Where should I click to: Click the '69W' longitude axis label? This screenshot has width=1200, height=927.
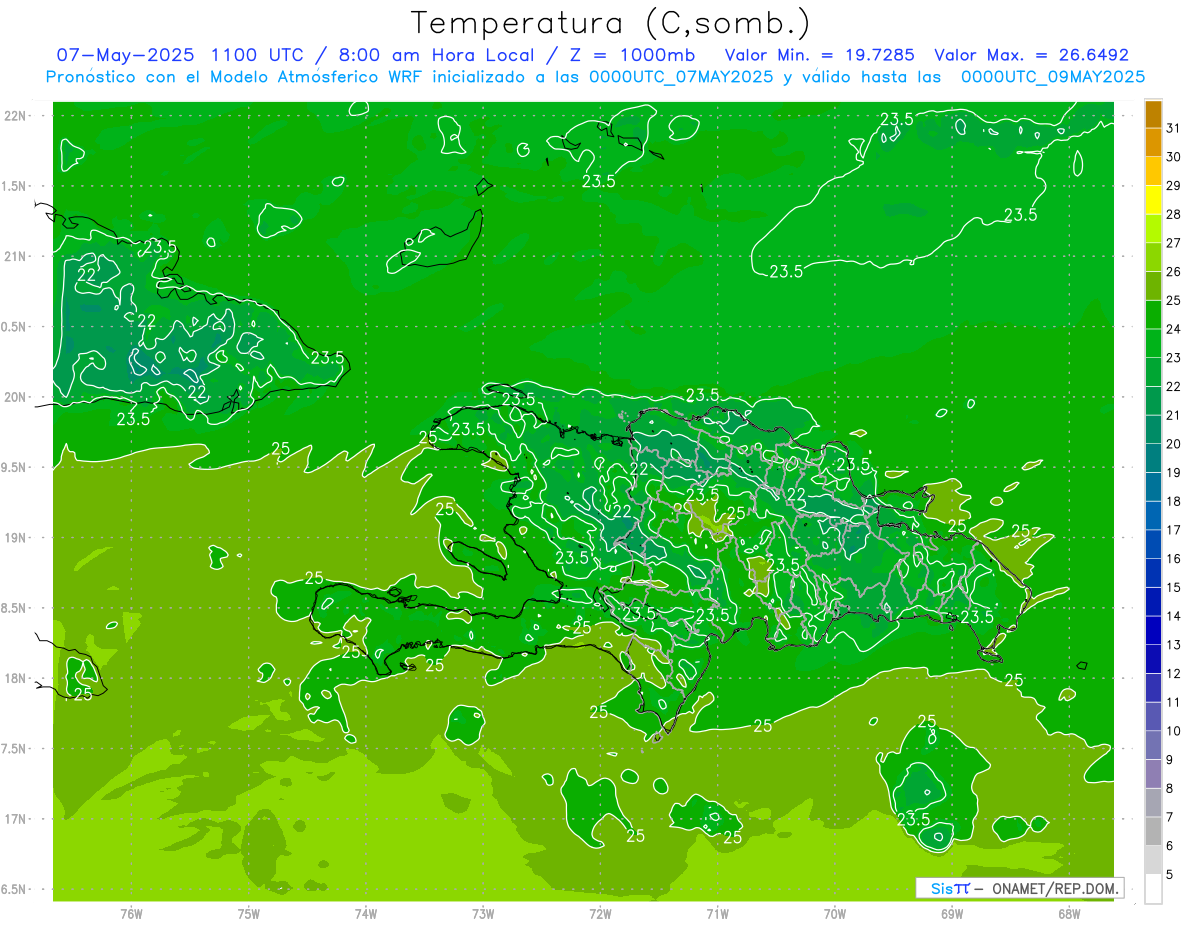coord(952,914)
